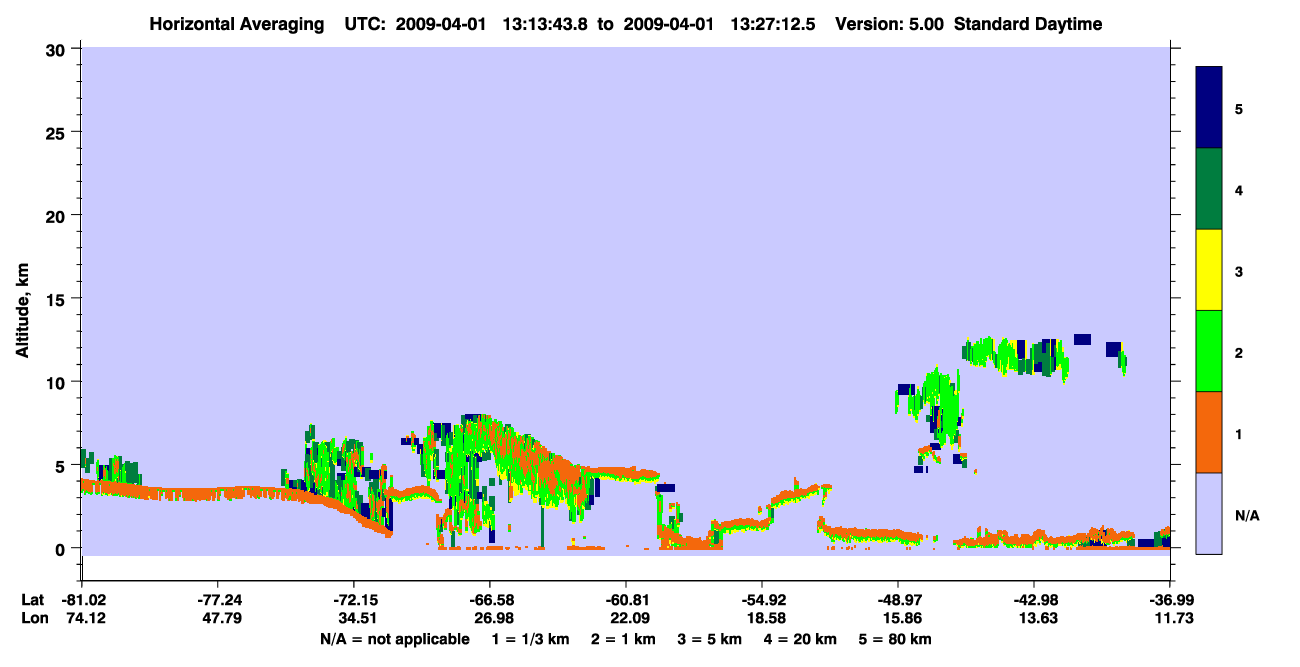This screenshot has height=667, width=1300.
Task: Click the longitude value 13.63
Action: pos(1036,618)
